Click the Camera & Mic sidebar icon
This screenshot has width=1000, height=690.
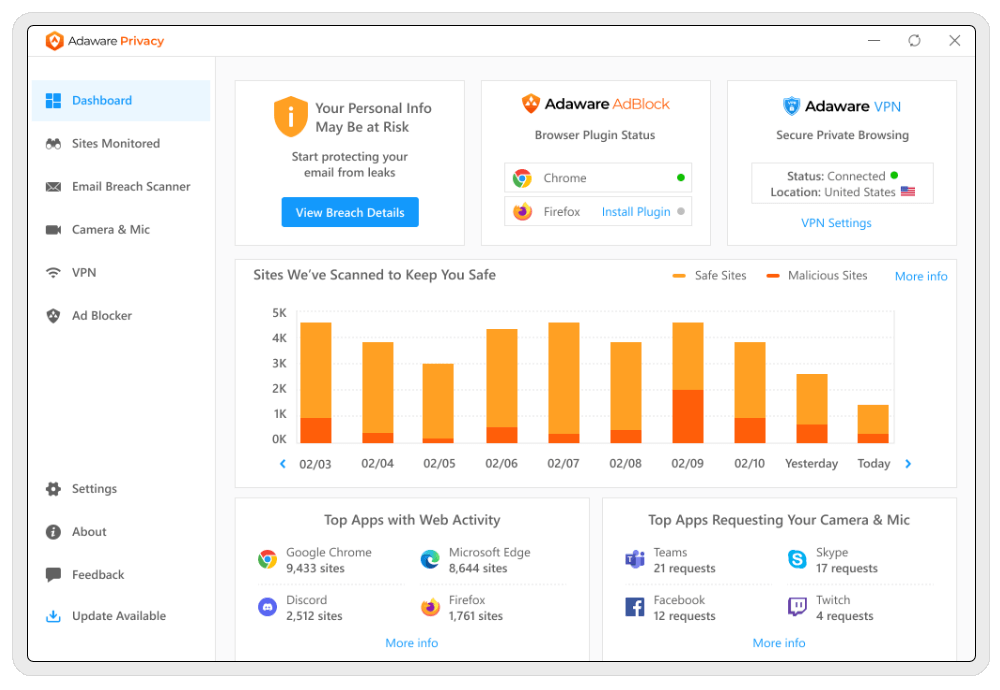(53, 230)
